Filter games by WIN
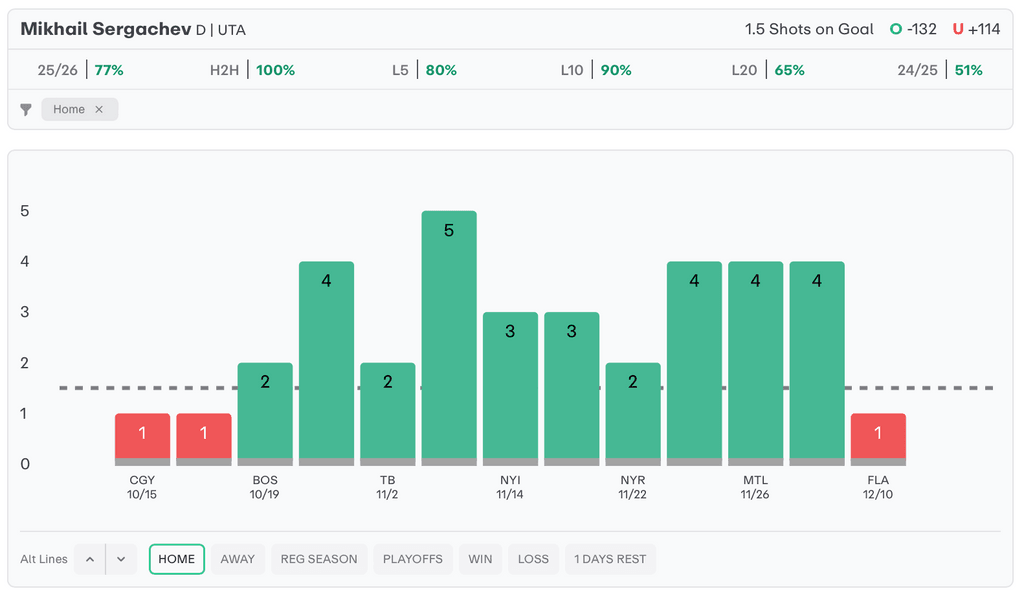 click(x=480, y=559)
